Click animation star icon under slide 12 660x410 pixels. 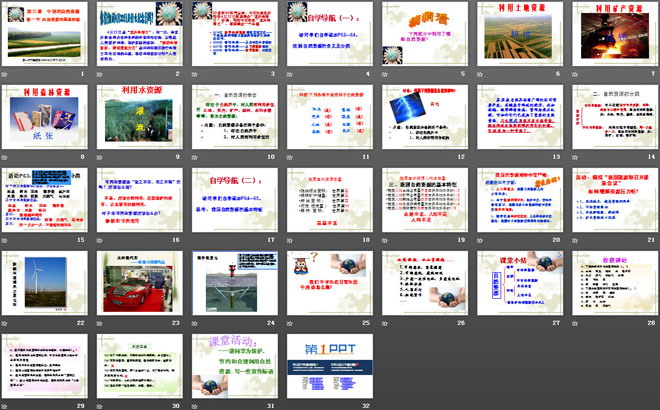click(385, 157)
